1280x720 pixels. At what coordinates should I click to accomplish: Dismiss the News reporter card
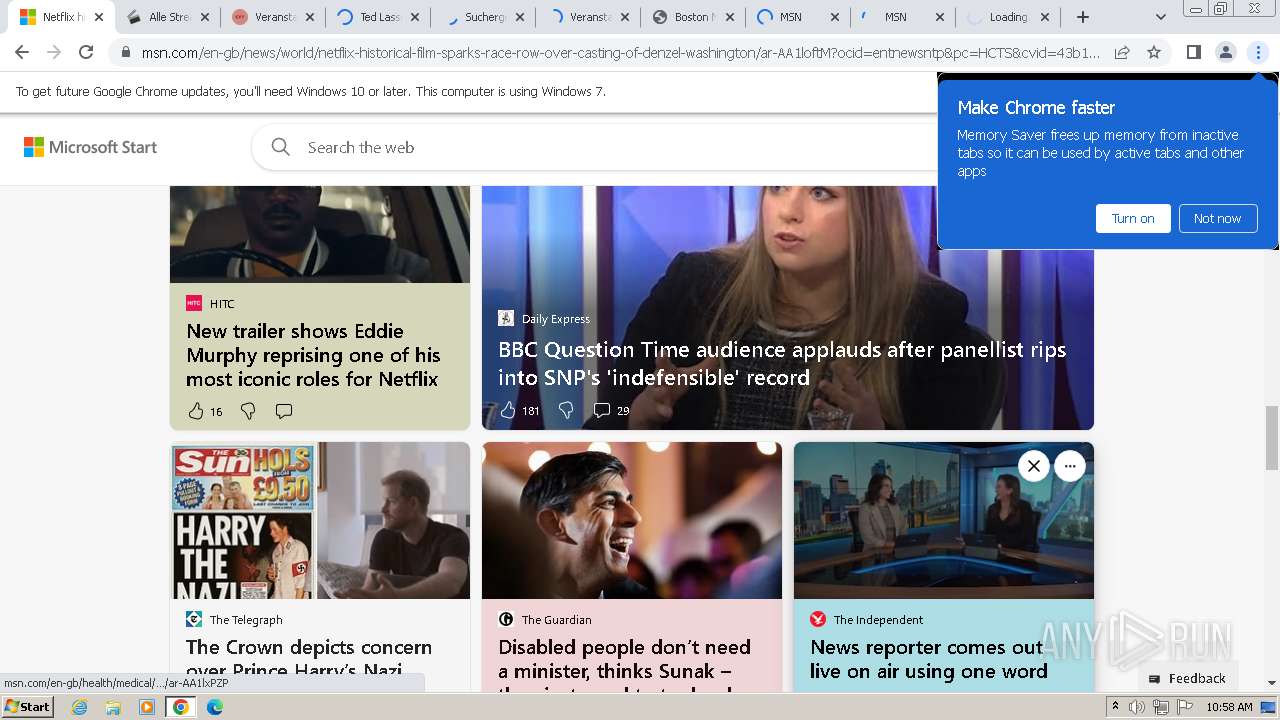coord(1034,466)
